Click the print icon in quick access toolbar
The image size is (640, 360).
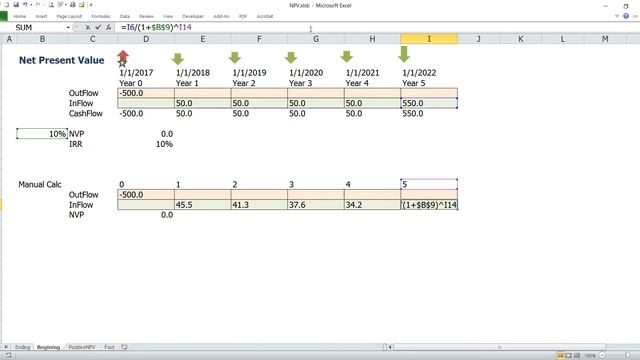(72, 5)
